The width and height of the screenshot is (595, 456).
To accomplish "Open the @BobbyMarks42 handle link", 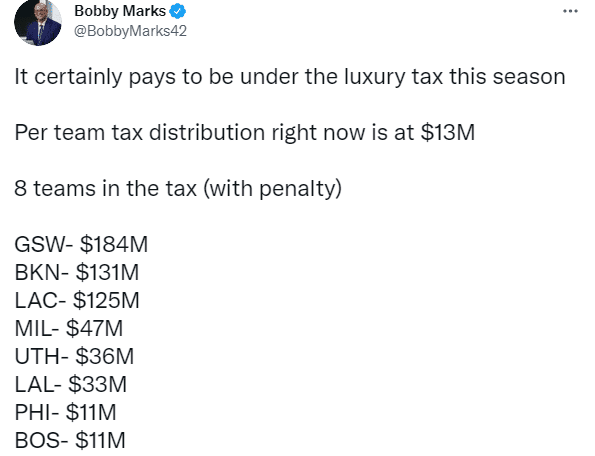I will (130, 31).
